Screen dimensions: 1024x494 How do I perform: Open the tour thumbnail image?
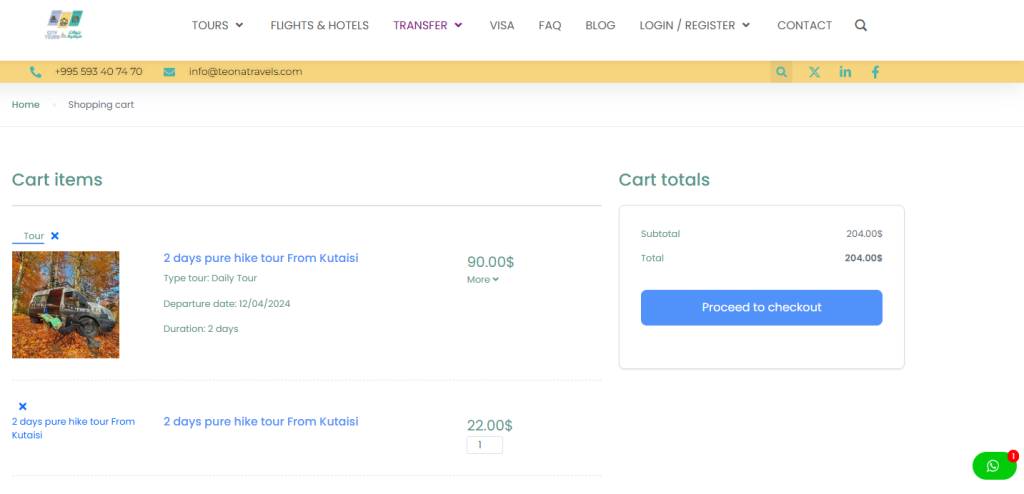coord(66,305)
